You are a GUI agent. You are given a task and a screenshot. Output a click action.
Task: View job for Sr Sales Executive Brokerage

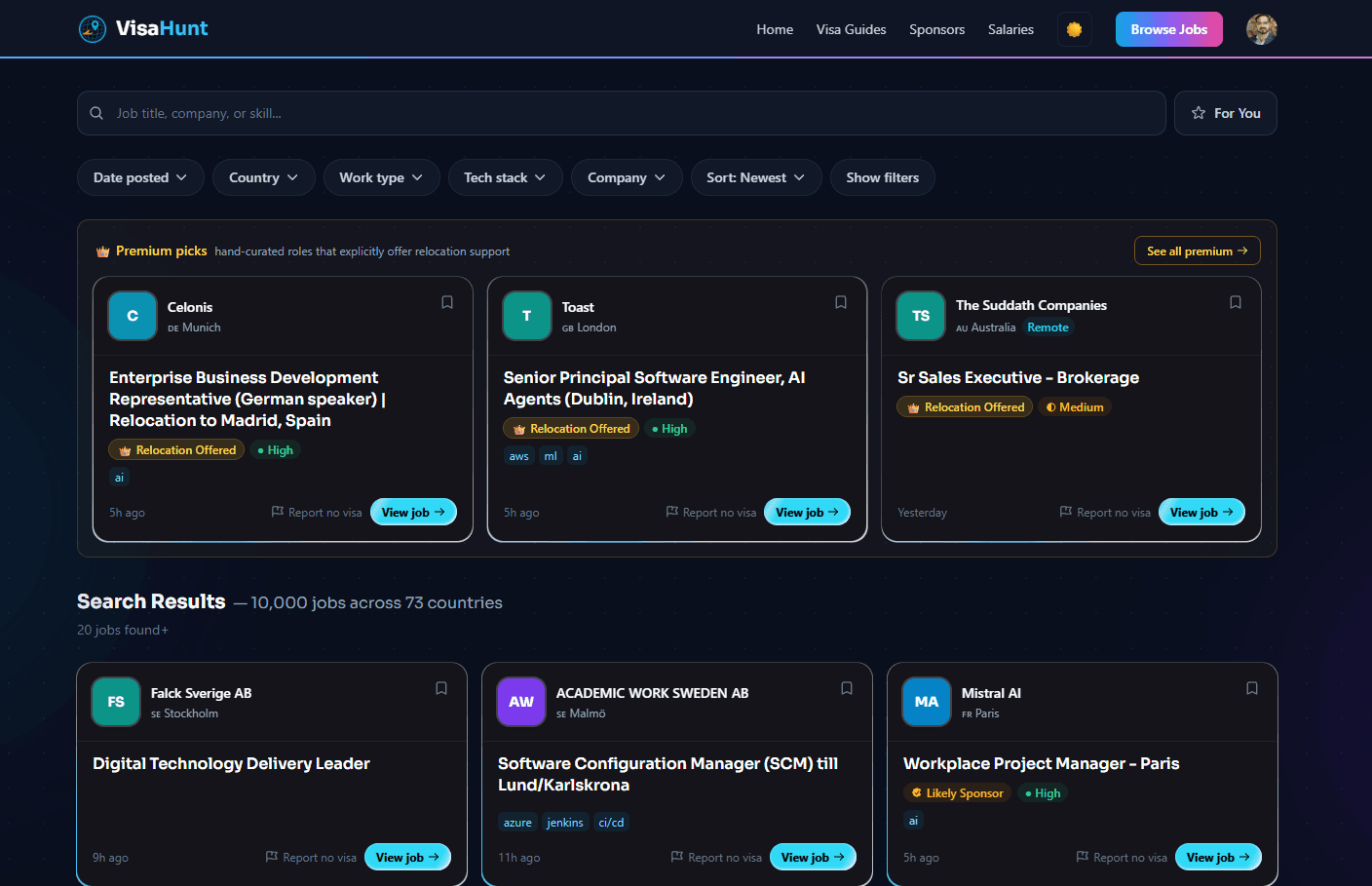[1201, 512]
